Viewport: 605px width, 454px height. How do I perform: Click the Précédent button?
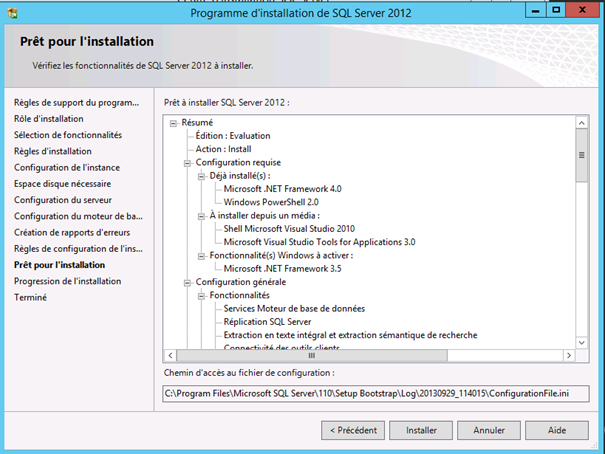pyautogui.click(x=353, y=430)
